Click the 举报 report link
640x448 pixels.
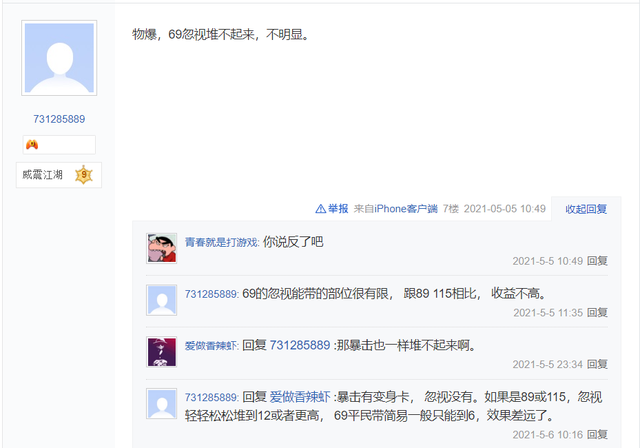[338, 209]
